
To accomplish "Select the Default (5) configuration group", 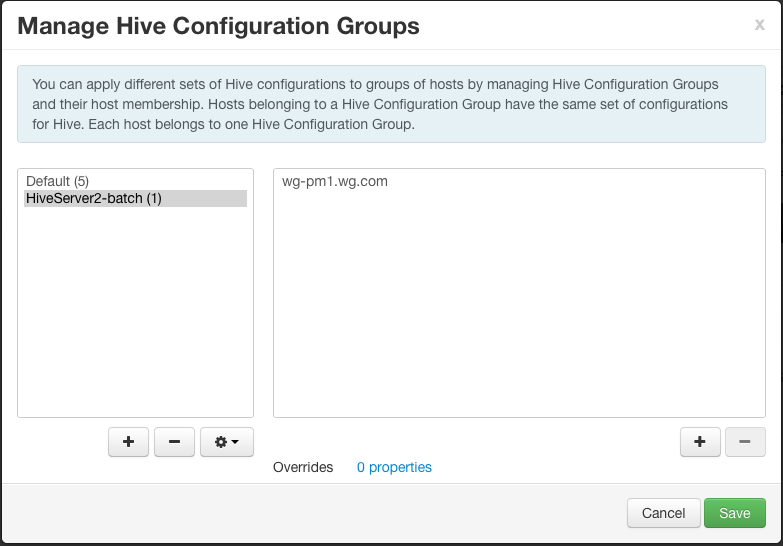I will (x=135, y=181).
